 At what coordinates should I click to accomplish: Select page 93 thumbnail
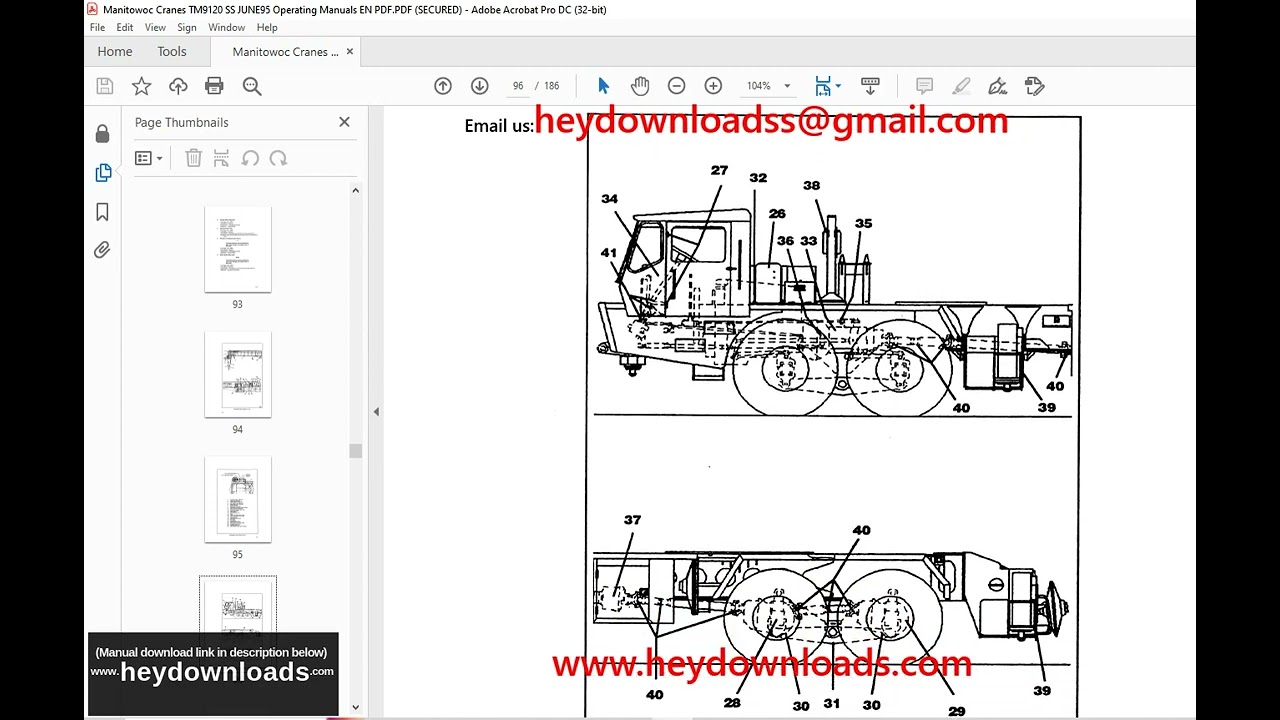(238, 249)
